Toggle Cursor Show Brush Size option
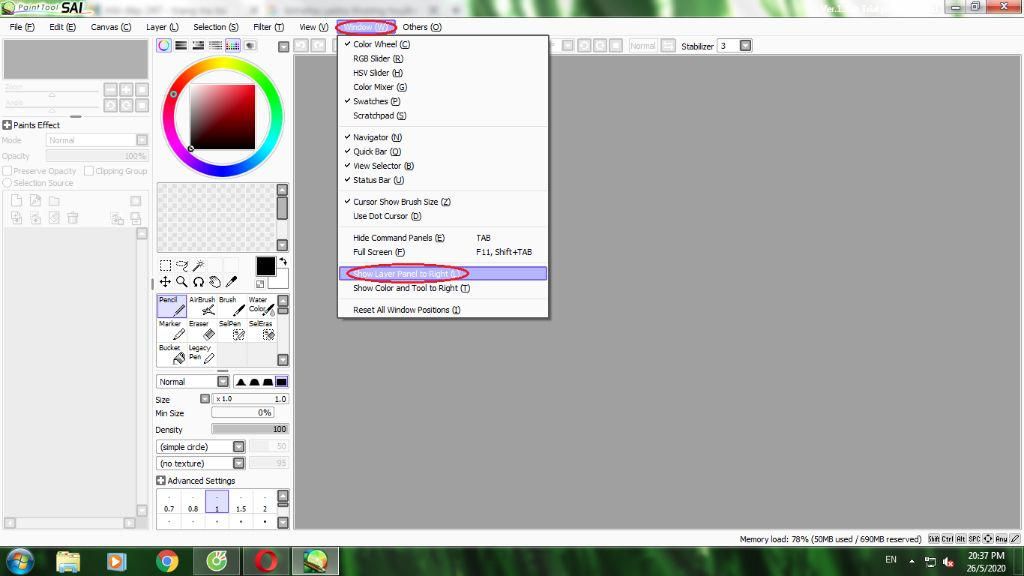Screen dimensions: 1024x576 (443, 202)
